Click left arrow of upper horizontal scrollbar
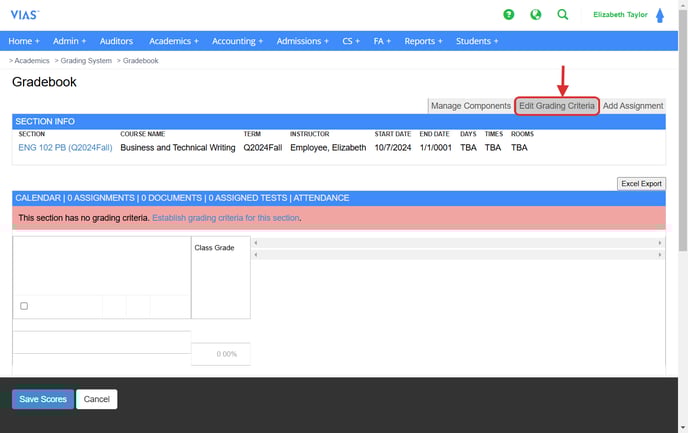688x433 pixels. pos(255,243)
